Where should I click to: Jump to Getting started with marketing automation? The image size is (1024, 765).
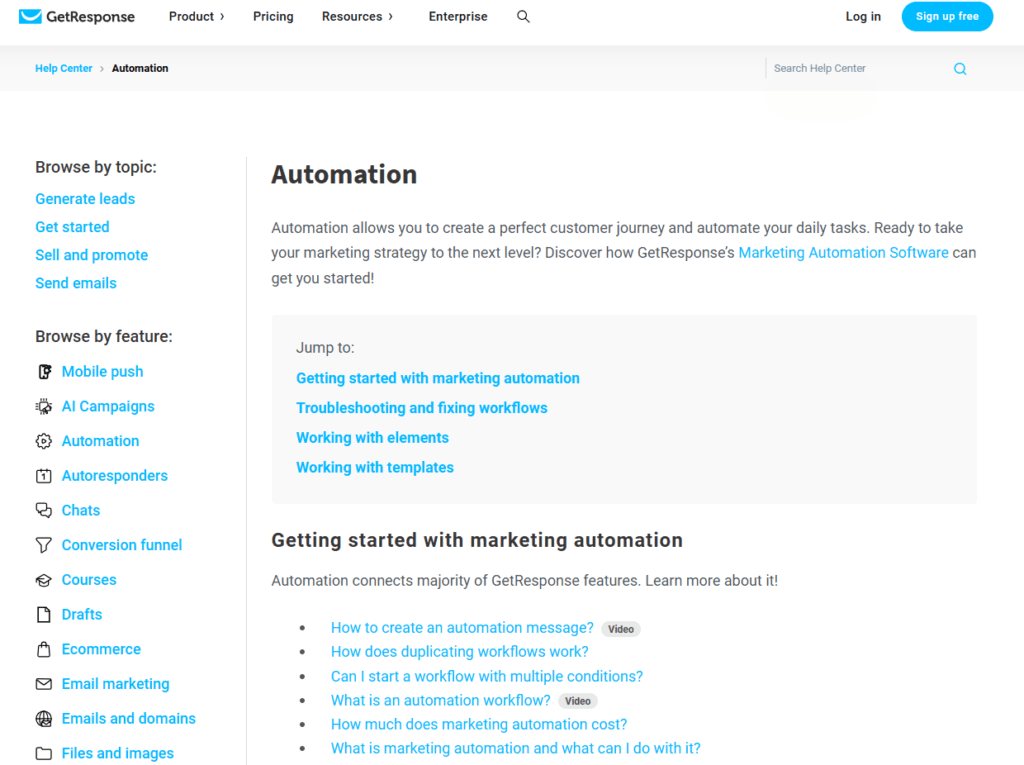(x=438, y=378)
